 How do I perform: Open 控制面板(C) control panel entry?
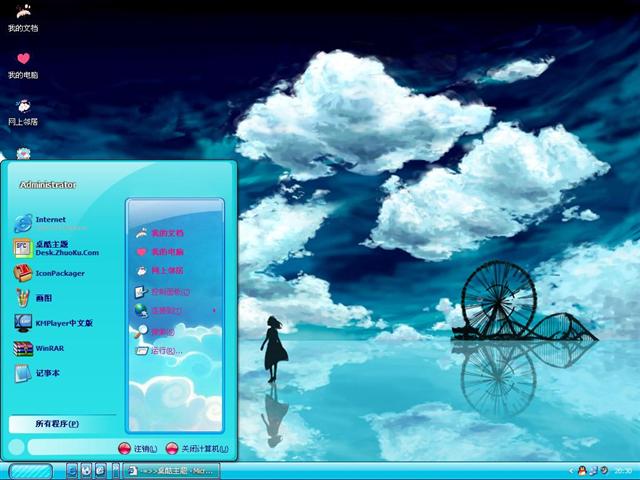(162, 292)
